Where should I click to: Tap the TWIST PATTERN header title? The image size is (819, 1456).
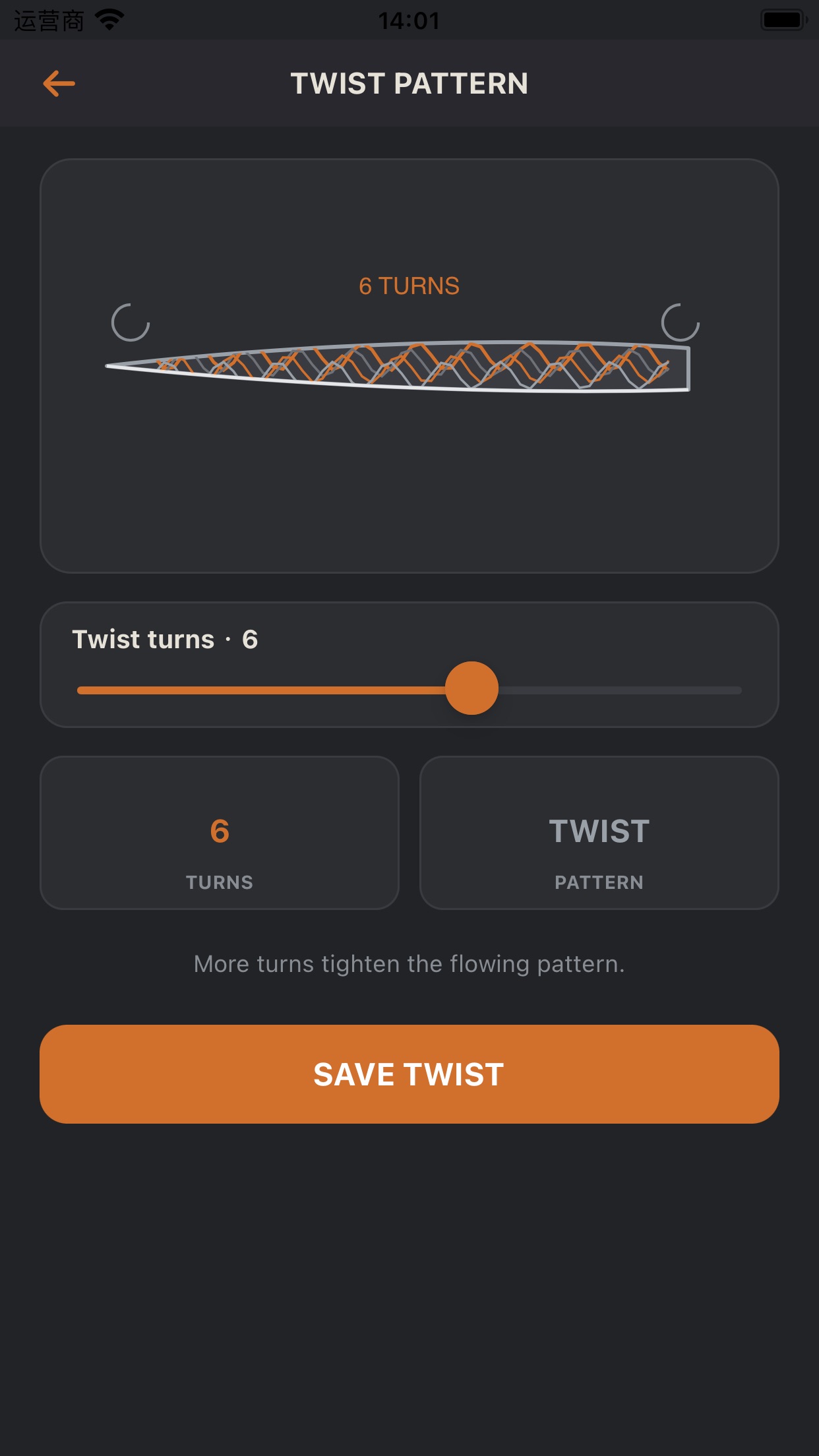(x=409, y=84)
